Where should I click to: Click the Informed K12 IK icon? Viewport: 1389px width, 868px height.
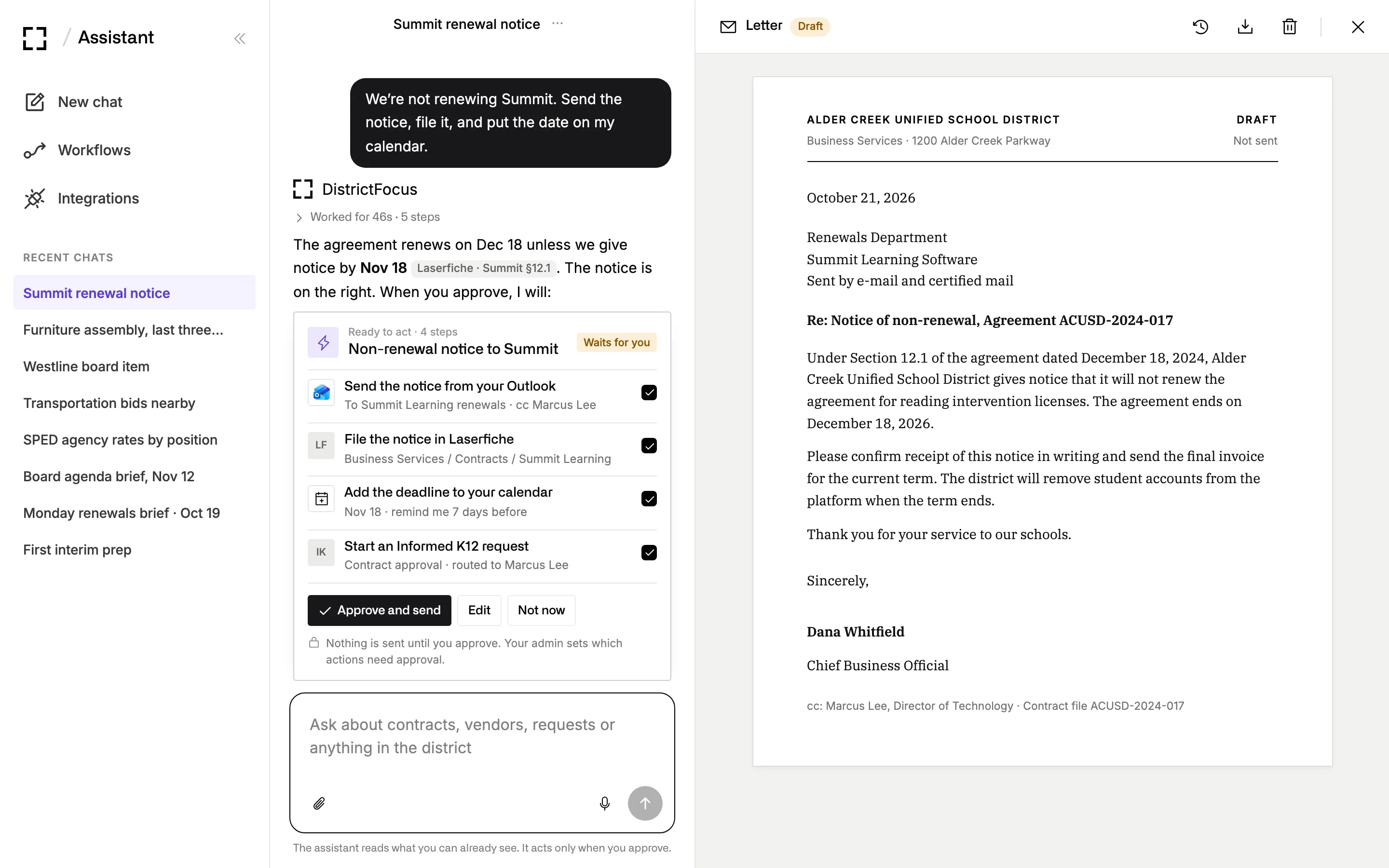point(321,552)
